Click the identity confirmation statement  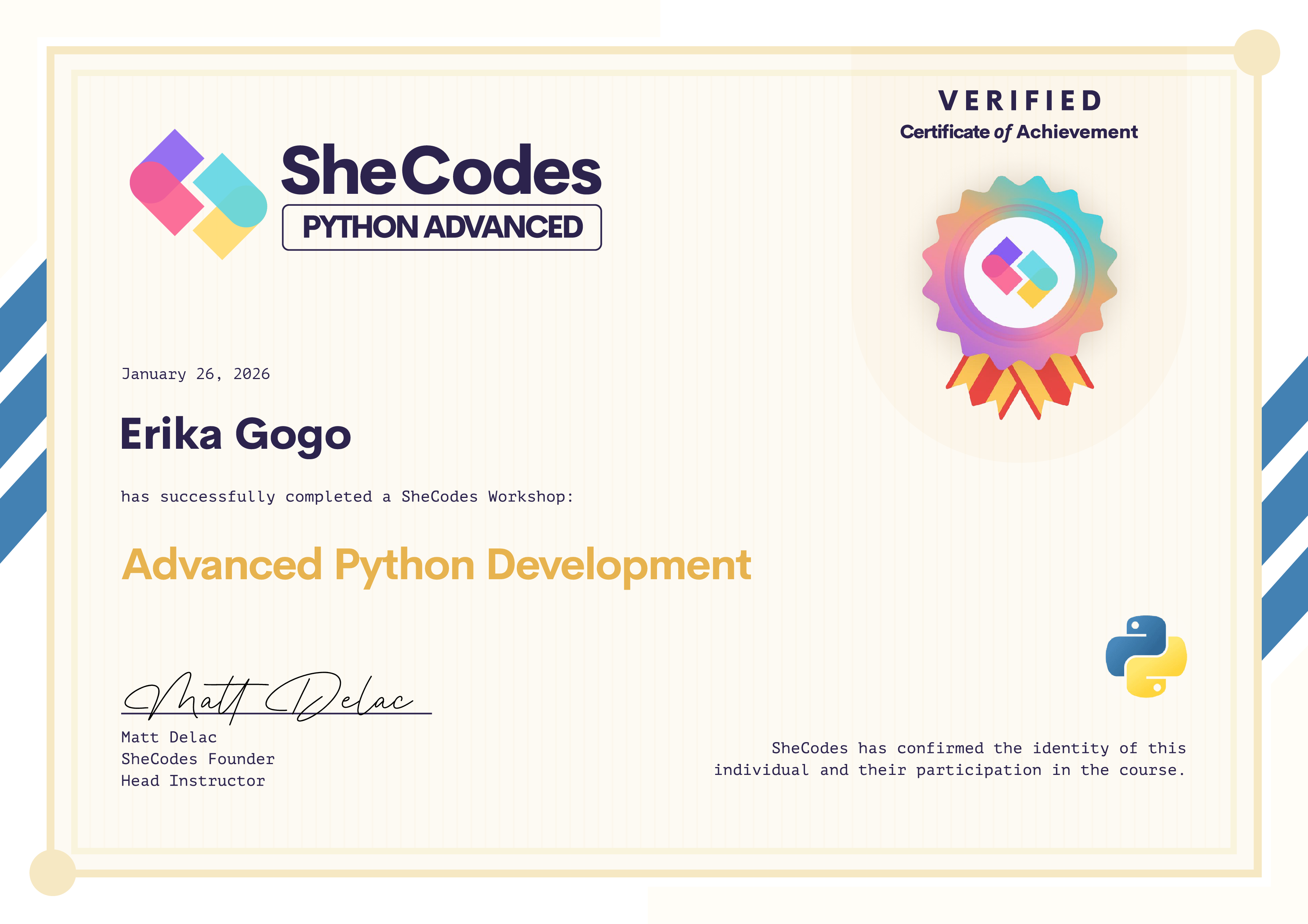coord(950,759)
